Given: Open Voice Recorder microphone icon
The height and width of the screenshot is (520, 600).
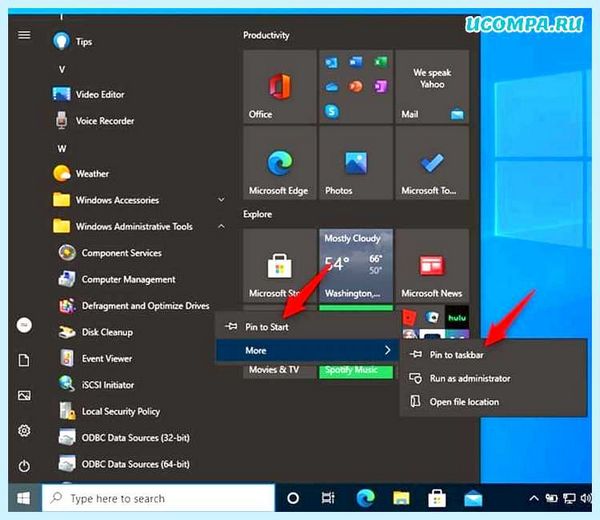Looking at the screenshot, I should click(x=61, y=121).
